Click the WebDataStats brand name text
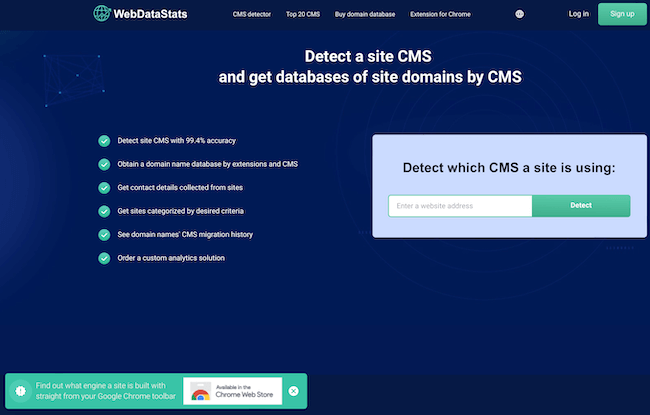650x415 pixels. click(150, 14)
